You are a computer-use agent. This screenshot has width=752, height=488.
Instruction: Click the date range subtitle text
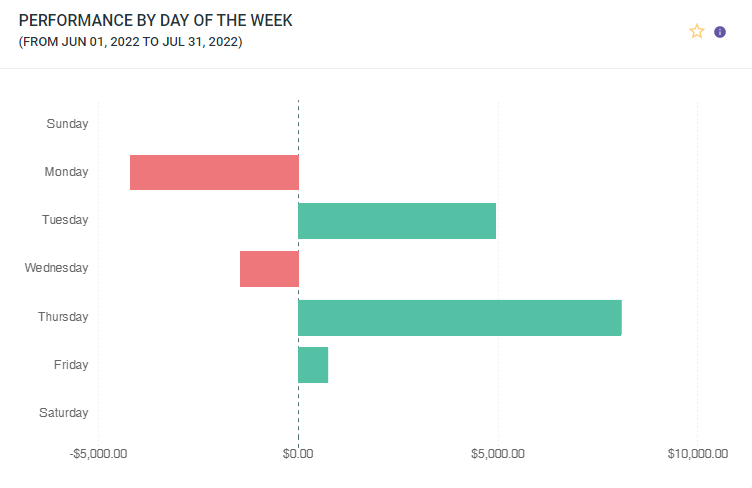[x=130, y=42]
